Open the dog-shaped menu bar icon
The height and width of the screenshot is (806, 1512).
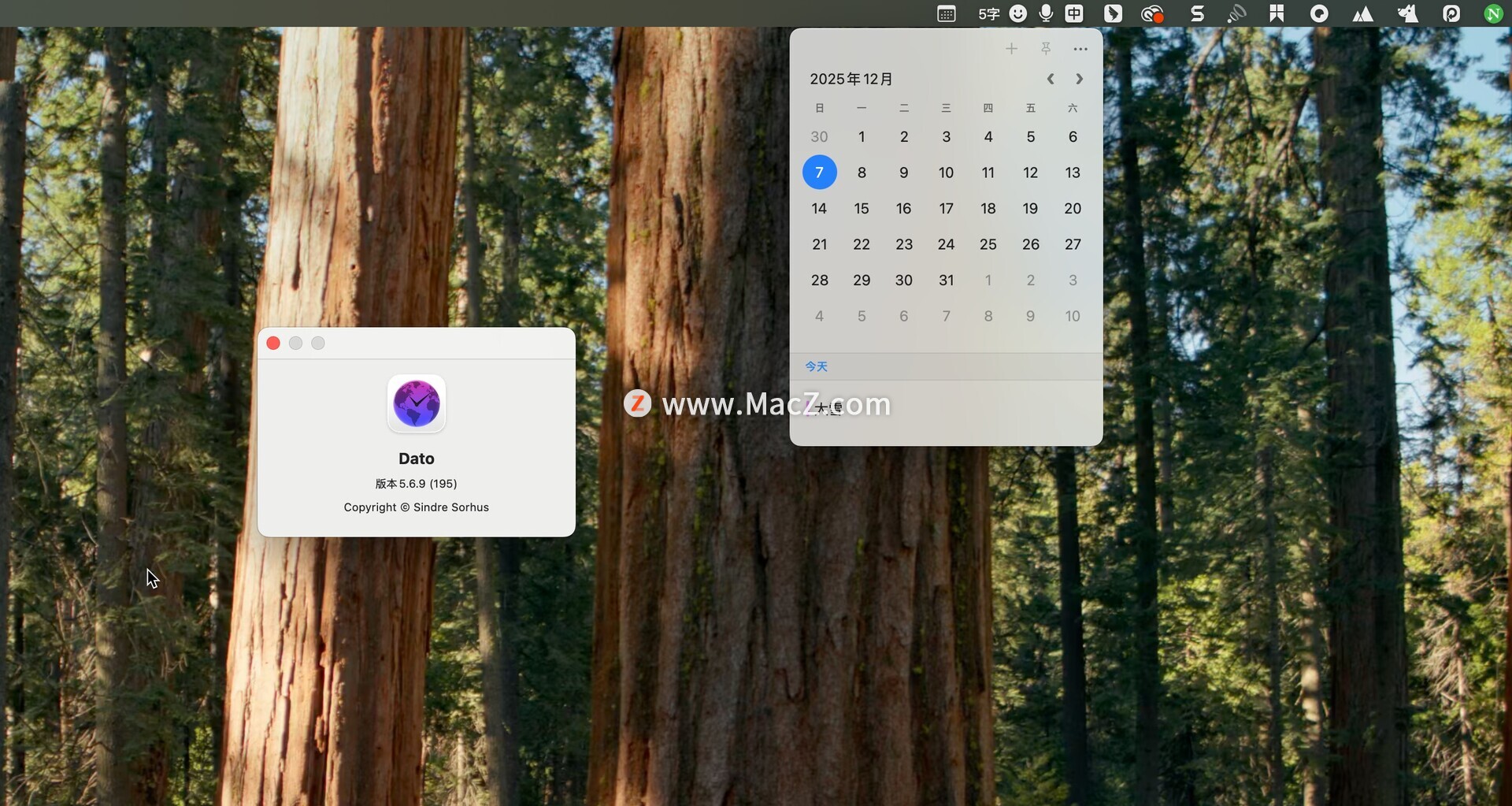click(x=1407, y=13)
